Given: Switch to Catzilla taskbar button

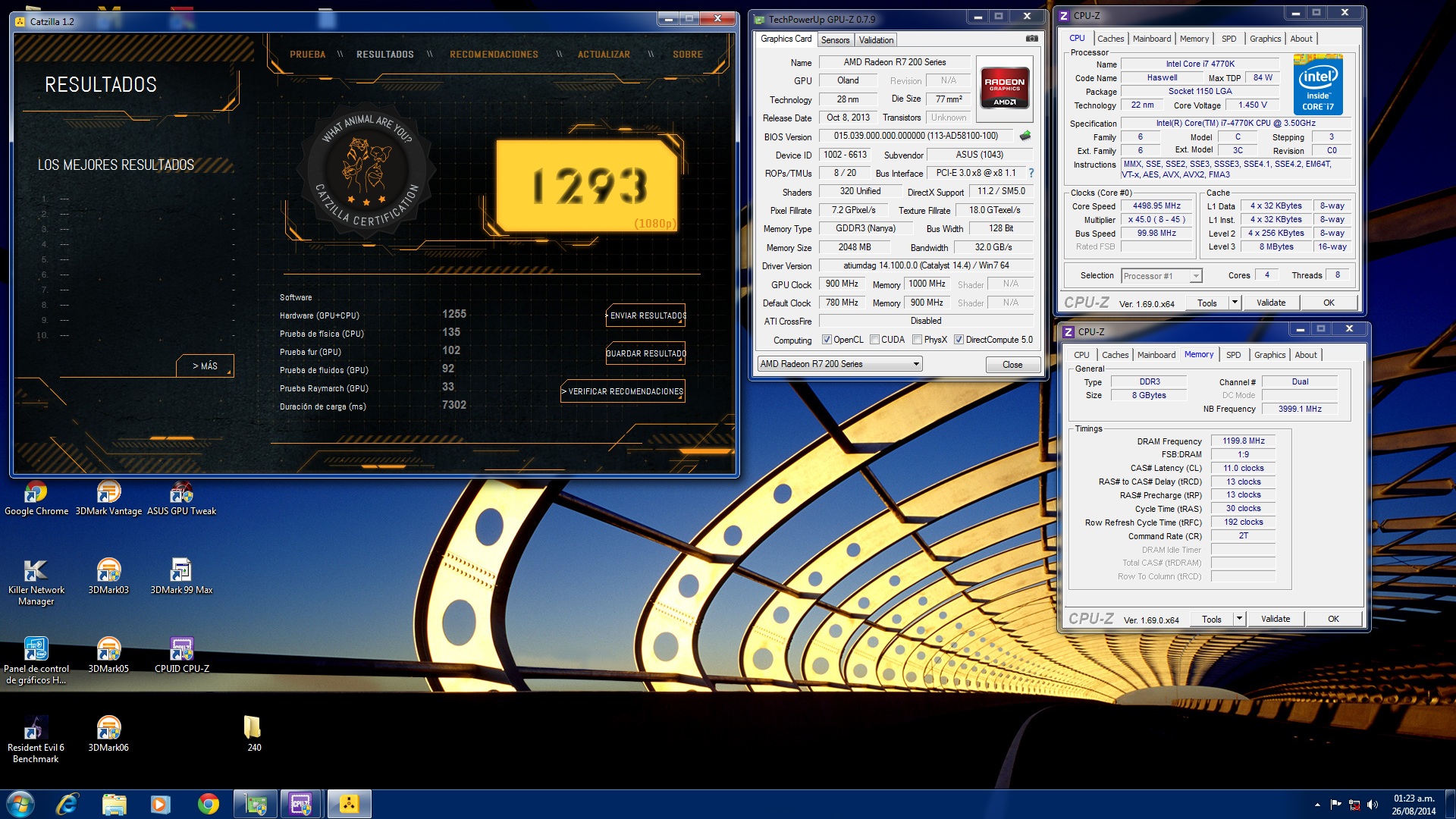Looking at the screenshot, I should [349, 804].
